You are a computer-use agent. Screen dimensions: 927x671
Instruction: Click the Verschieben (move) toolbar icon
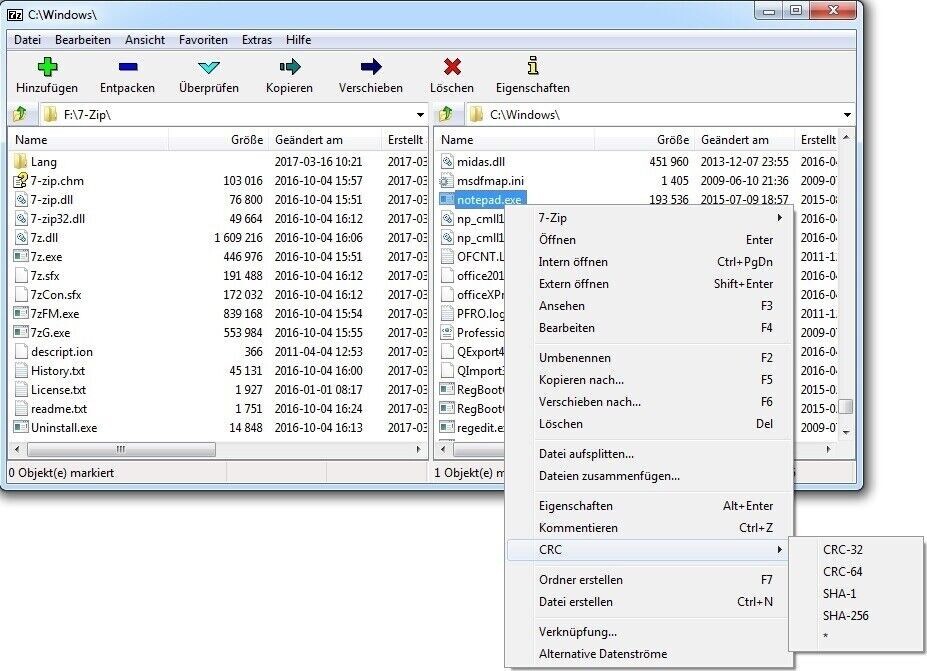[370, 68]
